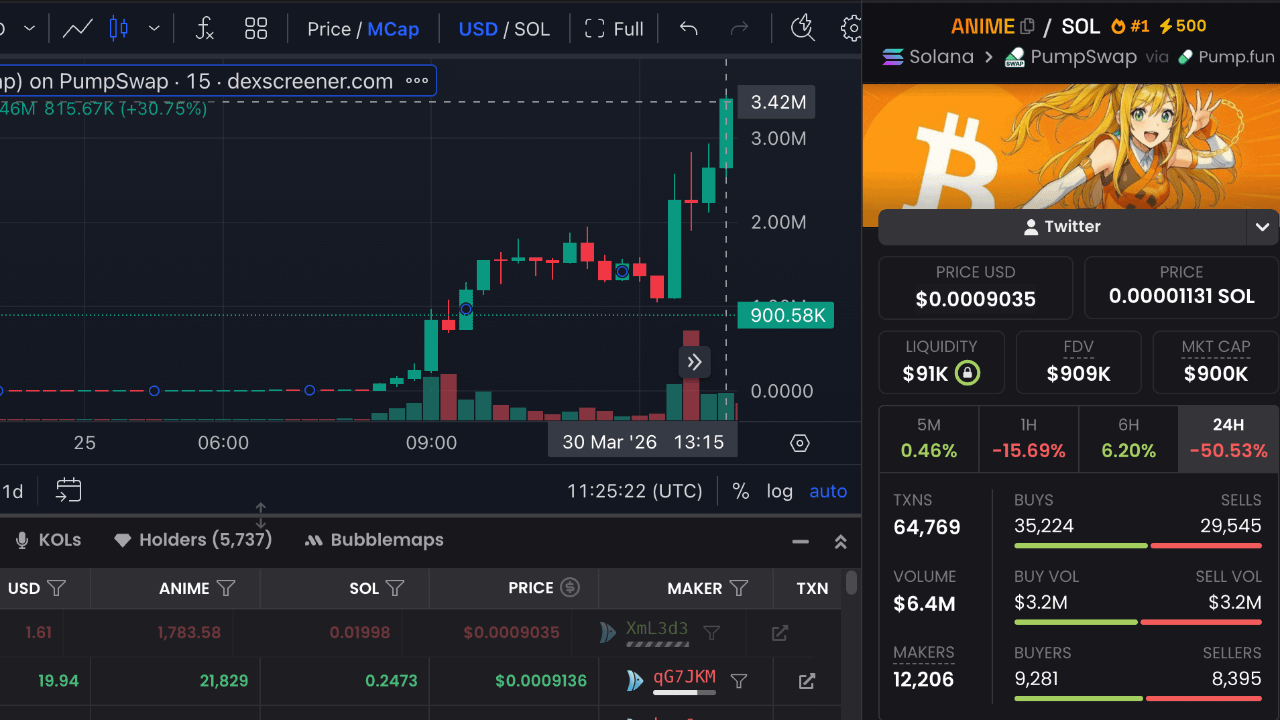Image resolution: width=1280 pixels, height=720 pixels.
Task: Open qG7JKM transaction in explorer
Action: point(807,681)
